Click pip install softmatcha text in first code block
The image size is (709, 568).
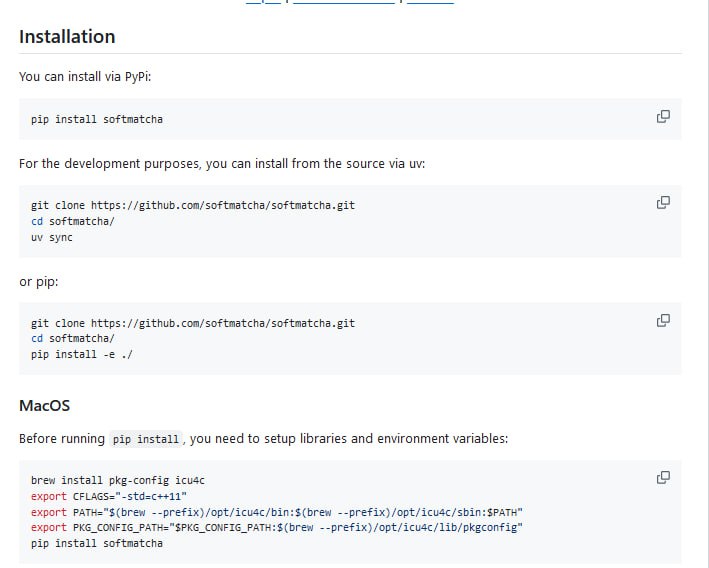(x=96, y=119)
